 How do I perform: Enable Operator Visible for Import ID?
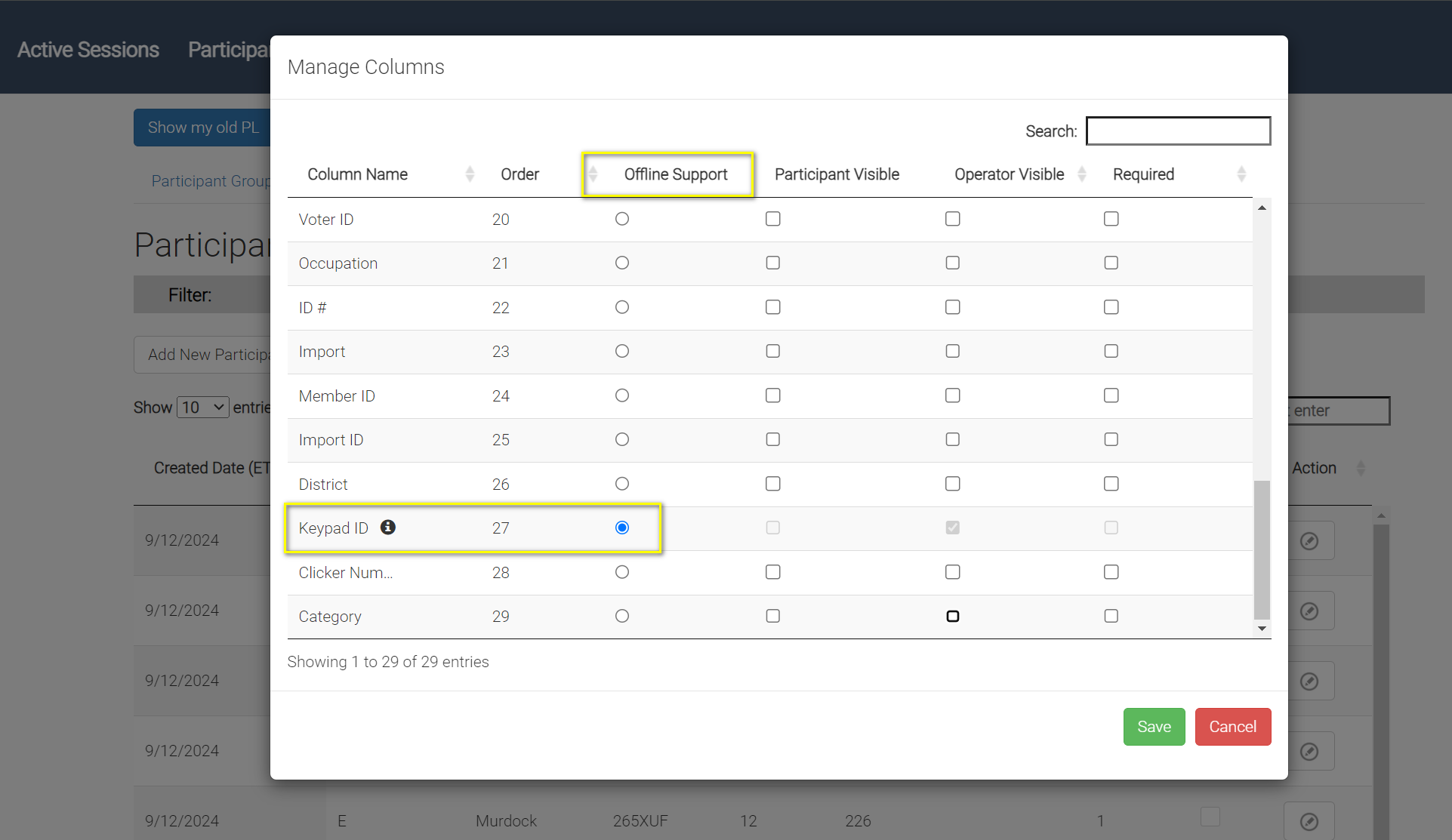coord(952,439)
